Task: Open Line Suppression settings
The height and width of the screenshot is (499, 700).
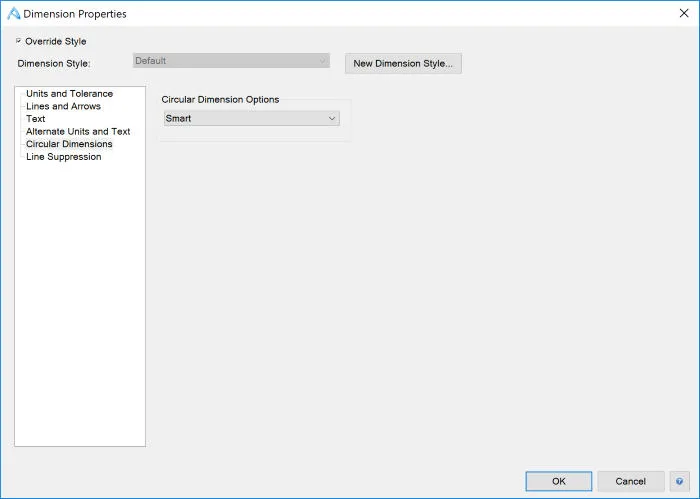Action: [64, 157]
